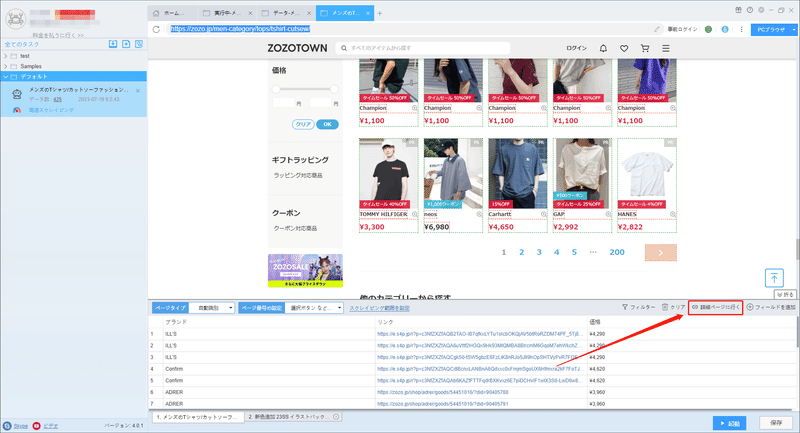
Task: Click the next page arrow button
Action: pos(661,253)
